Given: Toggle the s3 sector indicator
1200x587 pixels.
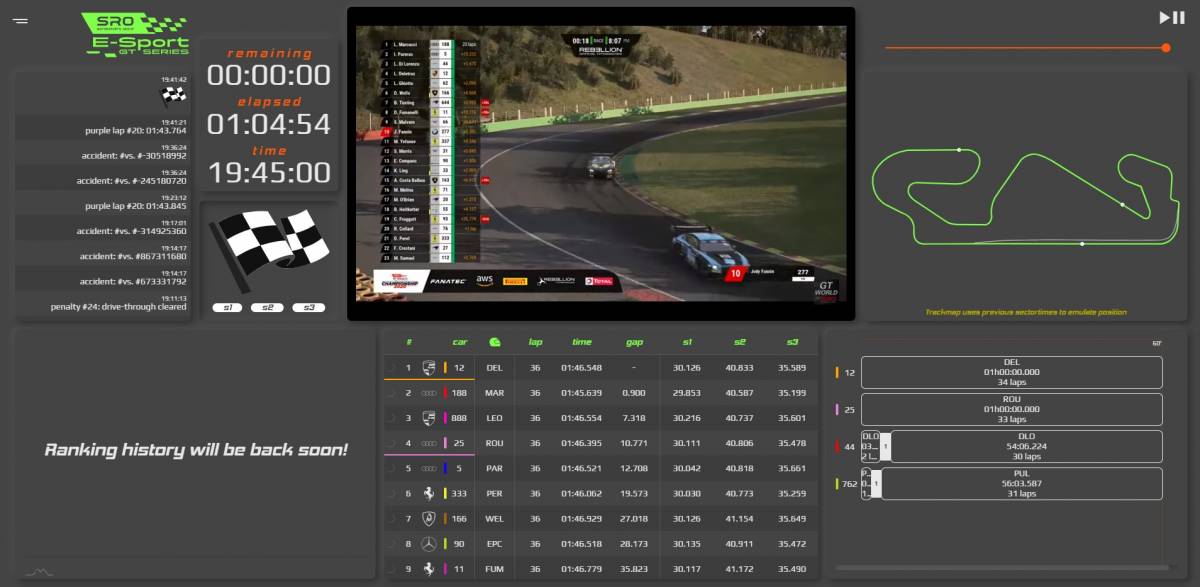Looking at the screenshot, I should [308, 308].
